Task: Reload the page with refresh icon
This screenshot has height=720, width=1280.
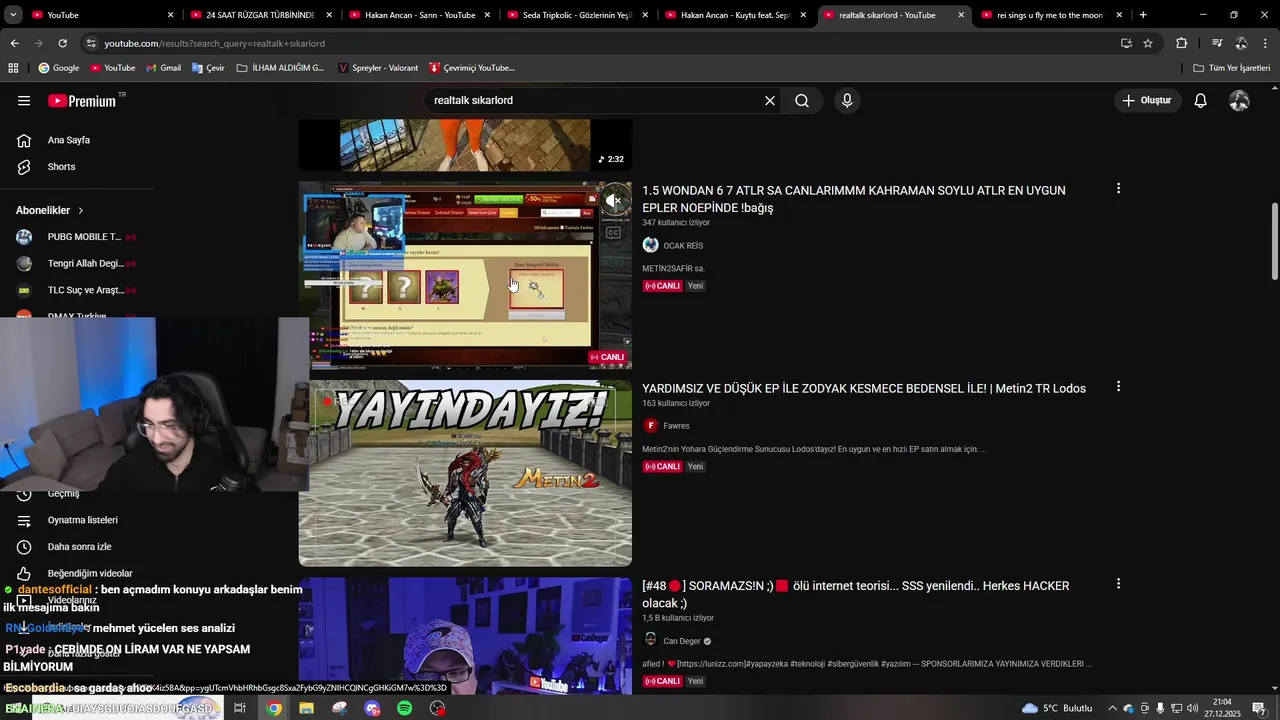Action: tap(62, 44)
